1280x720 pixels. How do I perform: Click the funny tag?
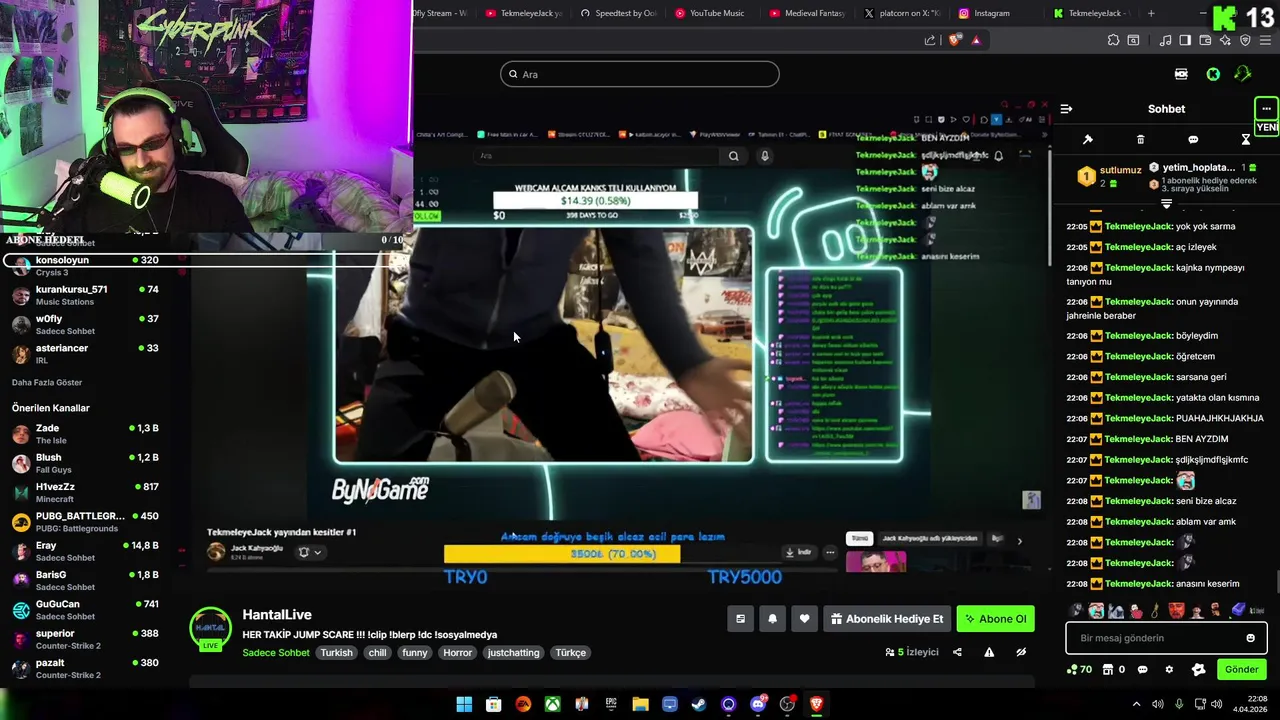[x=414, y=653]
